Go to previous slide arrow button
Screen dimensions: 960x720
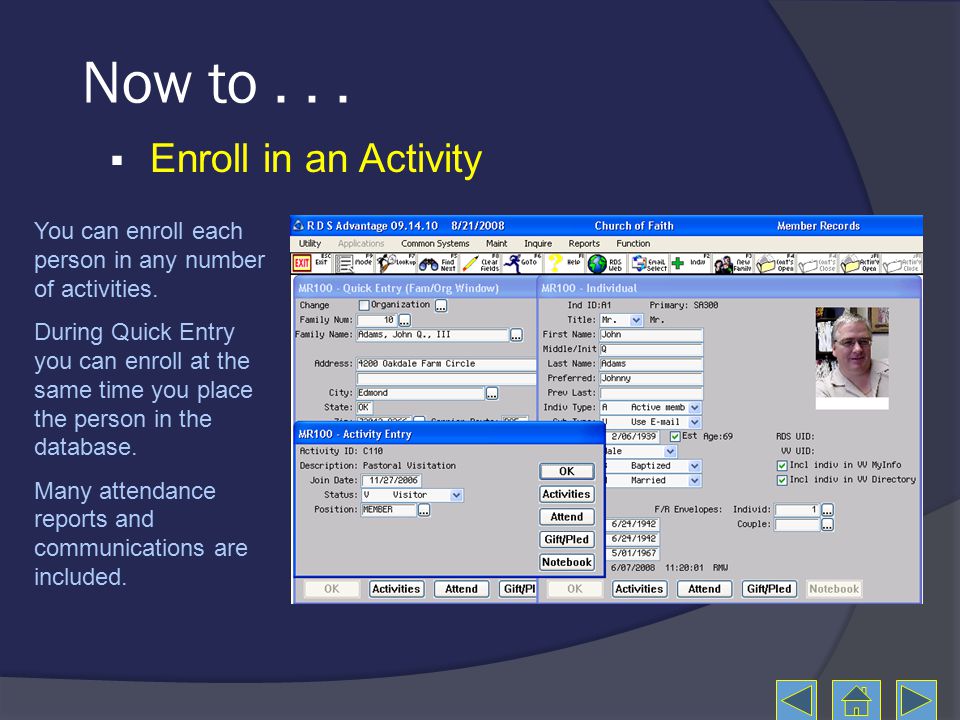tap(796, 700)
